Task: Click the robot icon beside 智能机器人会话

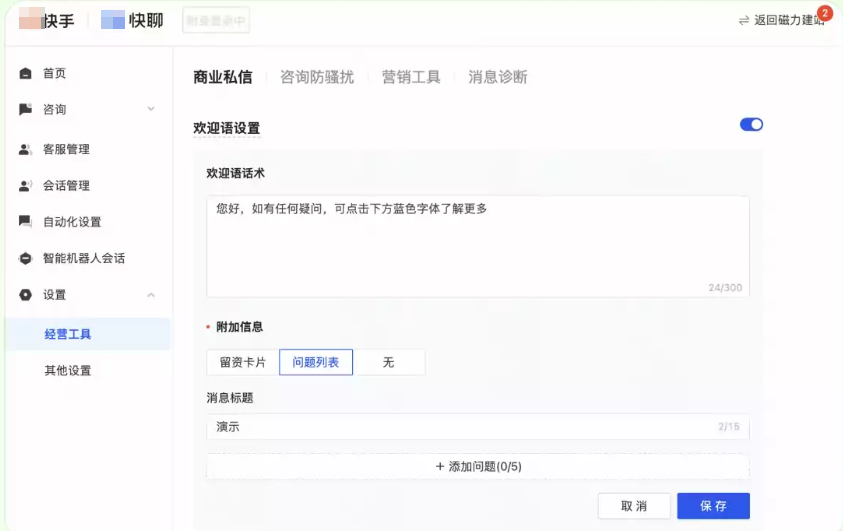Action: tap(25, 259)
